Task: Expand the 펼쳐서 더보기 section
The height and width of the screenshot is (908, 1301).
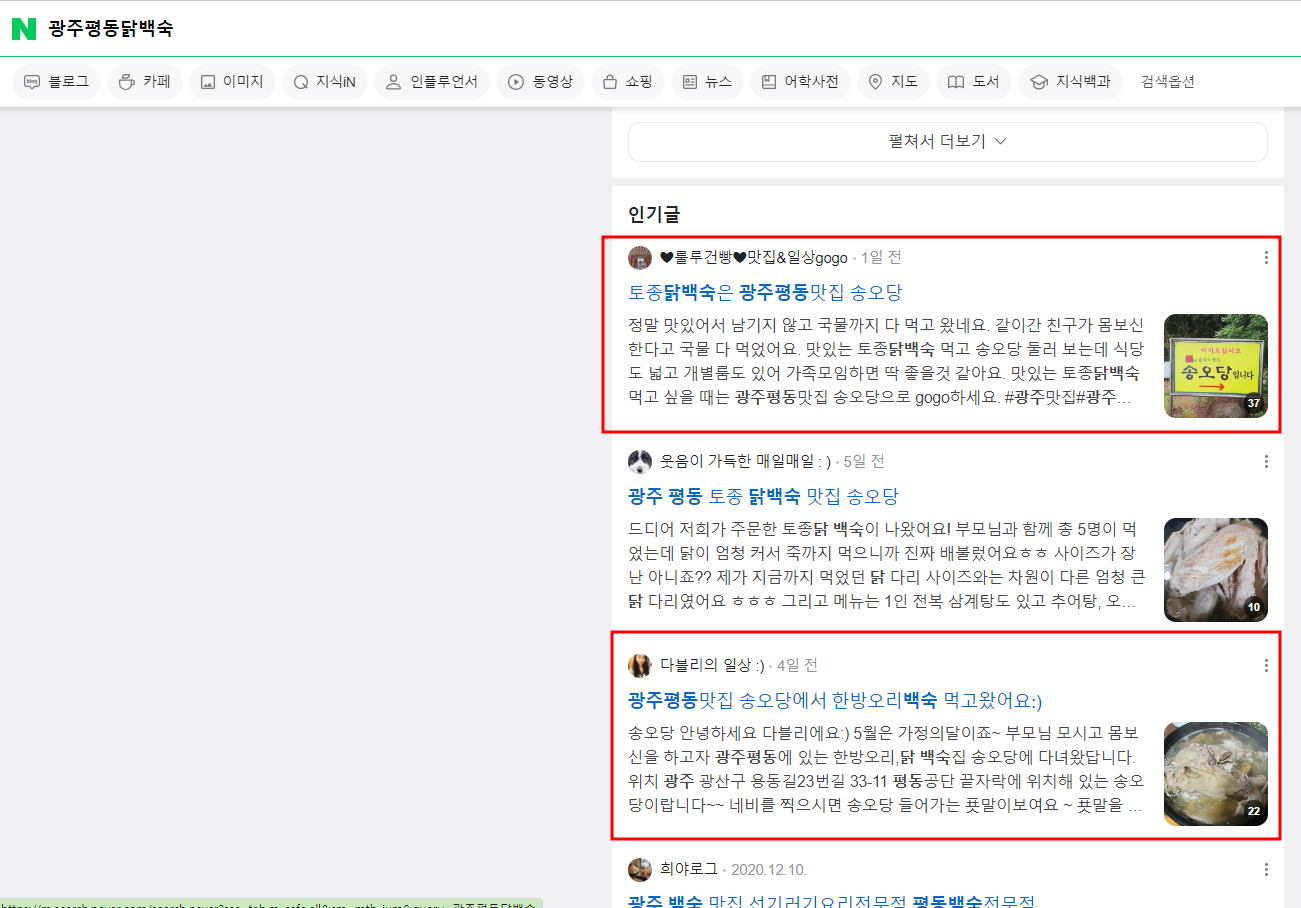Action: pos(947,142)
